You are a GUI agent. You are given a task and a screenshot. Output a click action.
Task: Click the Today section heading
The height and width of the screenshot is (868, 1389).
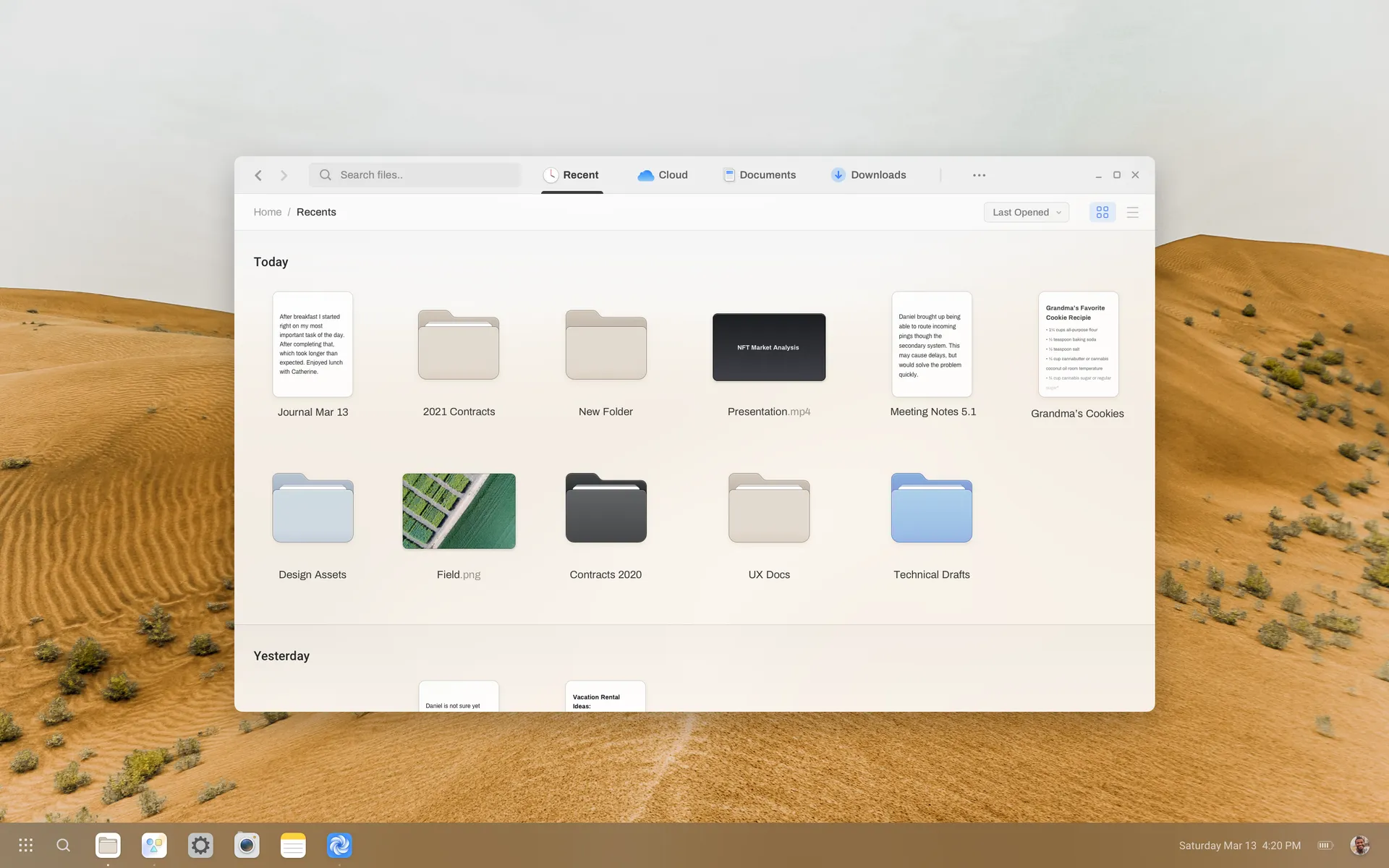271,262
